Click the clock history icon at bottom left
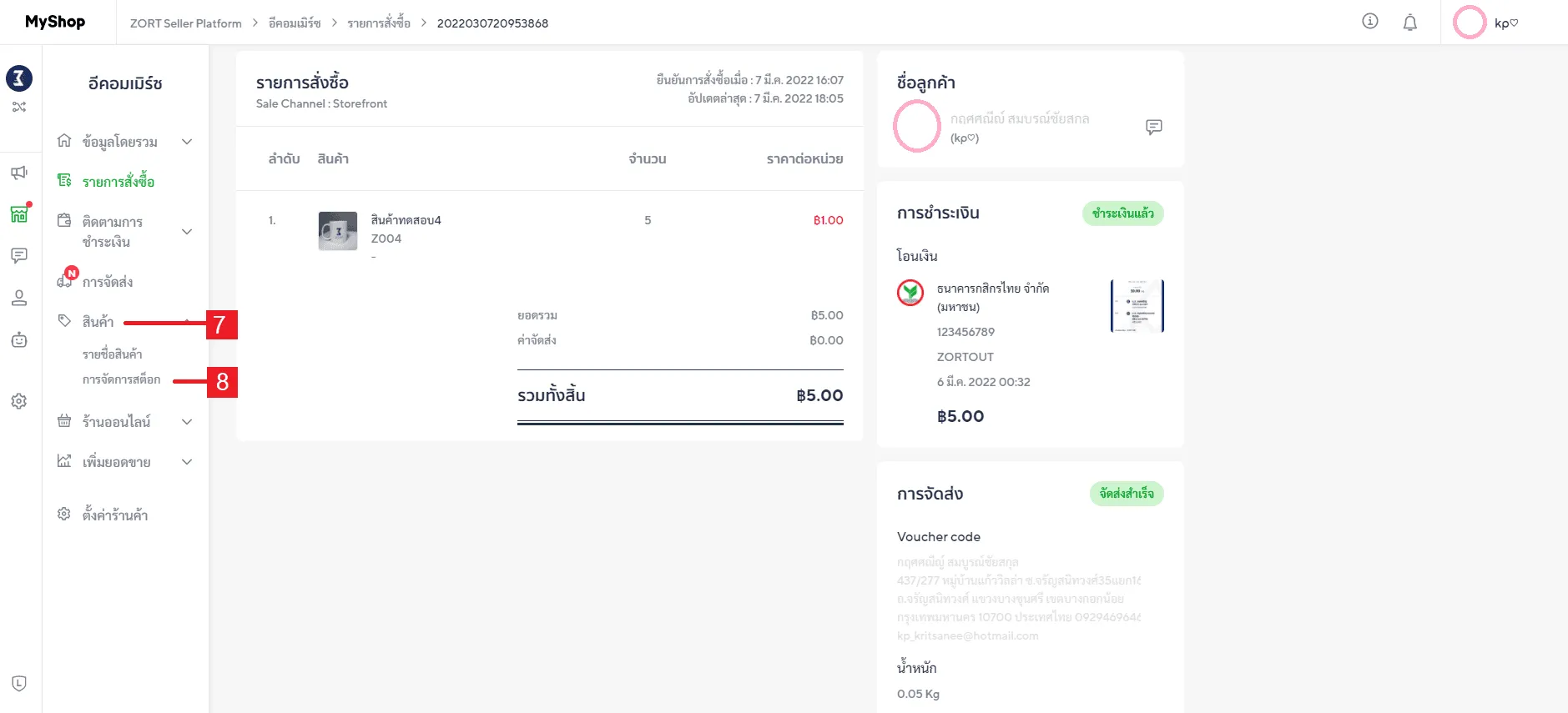The width and height of the screenshot is (1568, 713). pyautogui.click(x=19, y=684)
